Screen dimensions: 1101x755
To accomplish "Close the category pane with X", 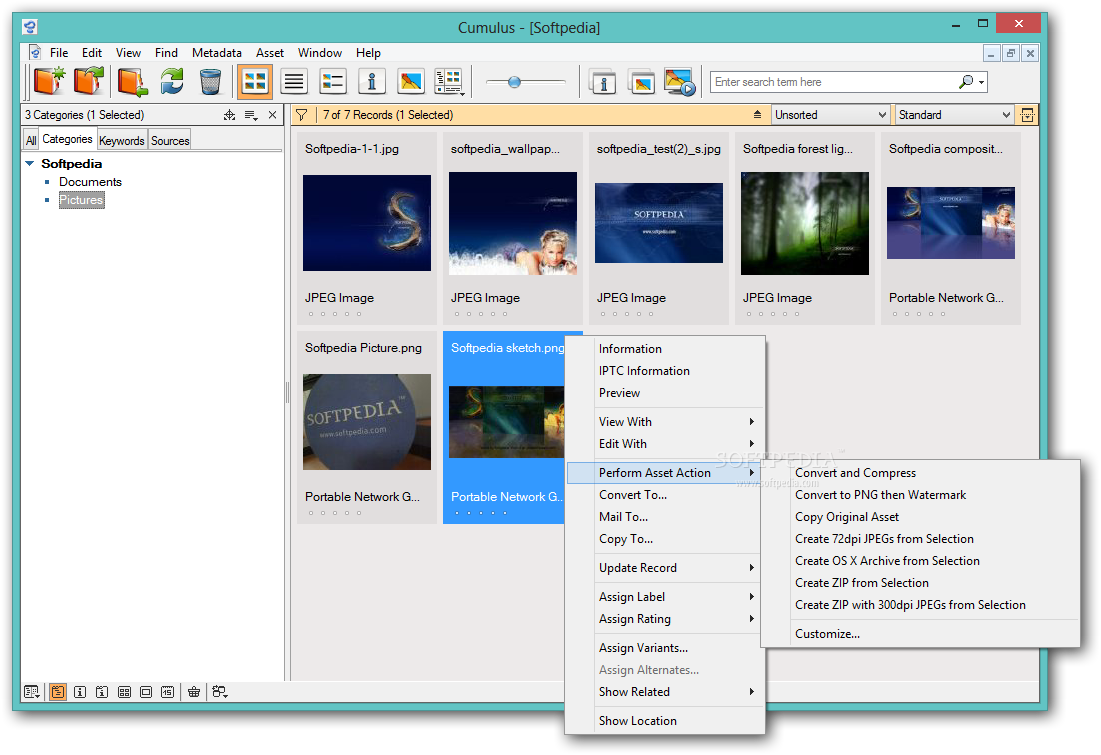I will click(x=272, y=115).
